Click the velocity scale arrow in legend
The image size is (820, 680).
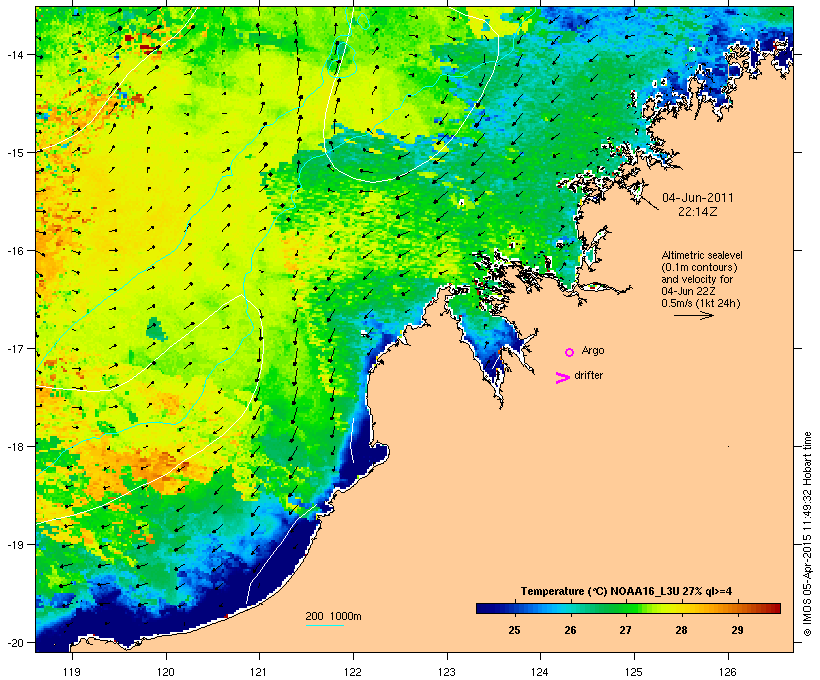coord(694,315)
